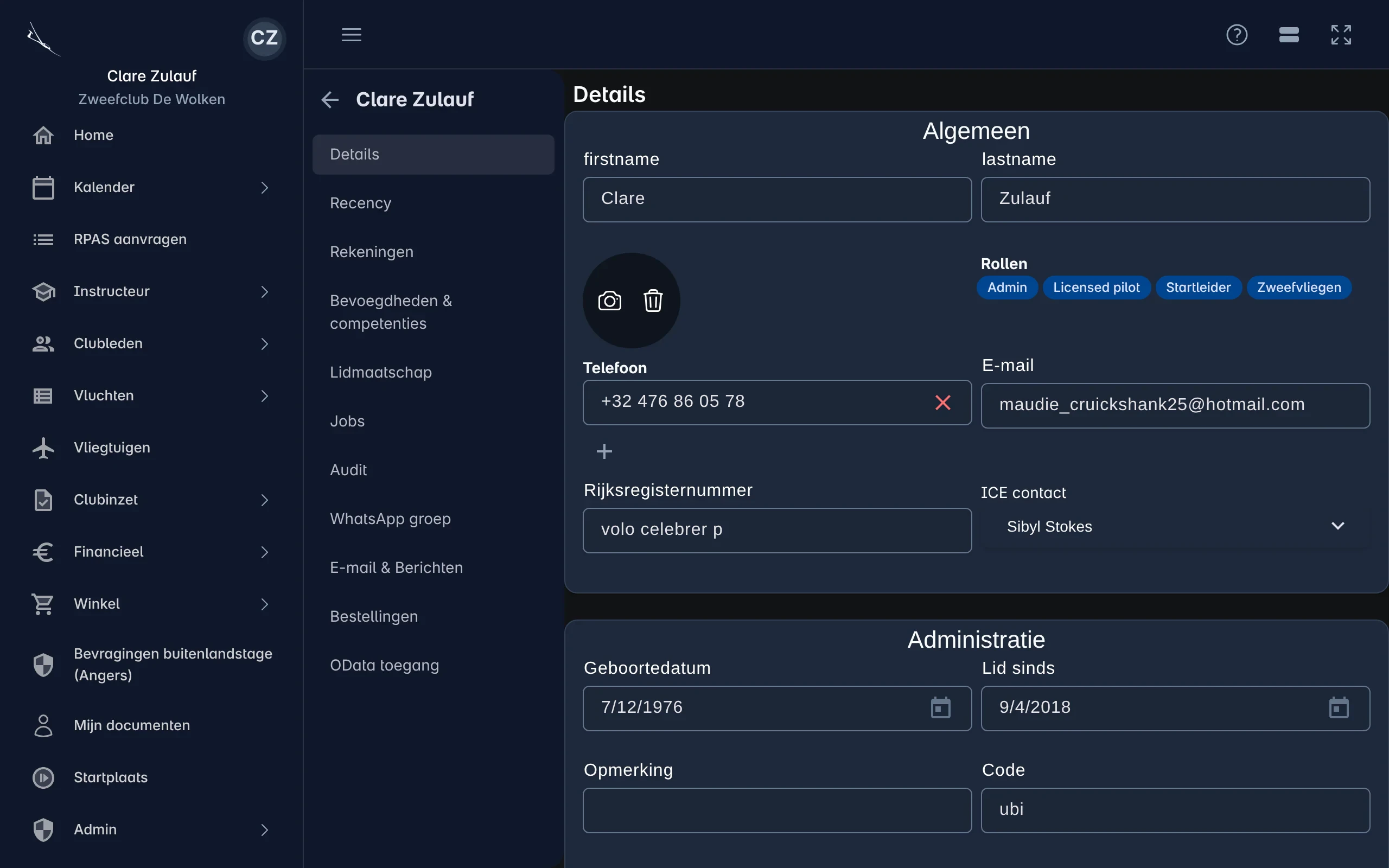Open Bevoegdheden & competenties tab

click(434, 312)
